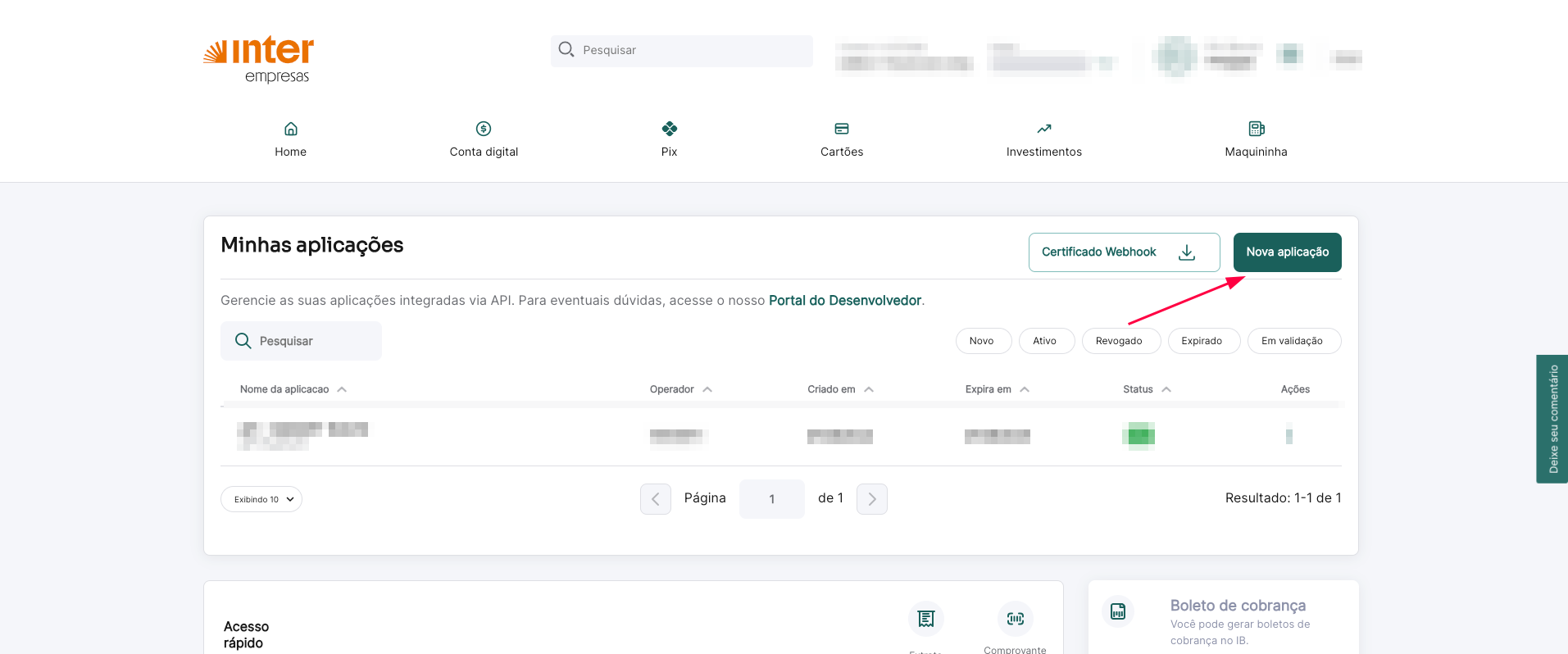Open the Deixe seu comentário side tab
This screenshot has width=1568, height=654.
(1552, 419)
